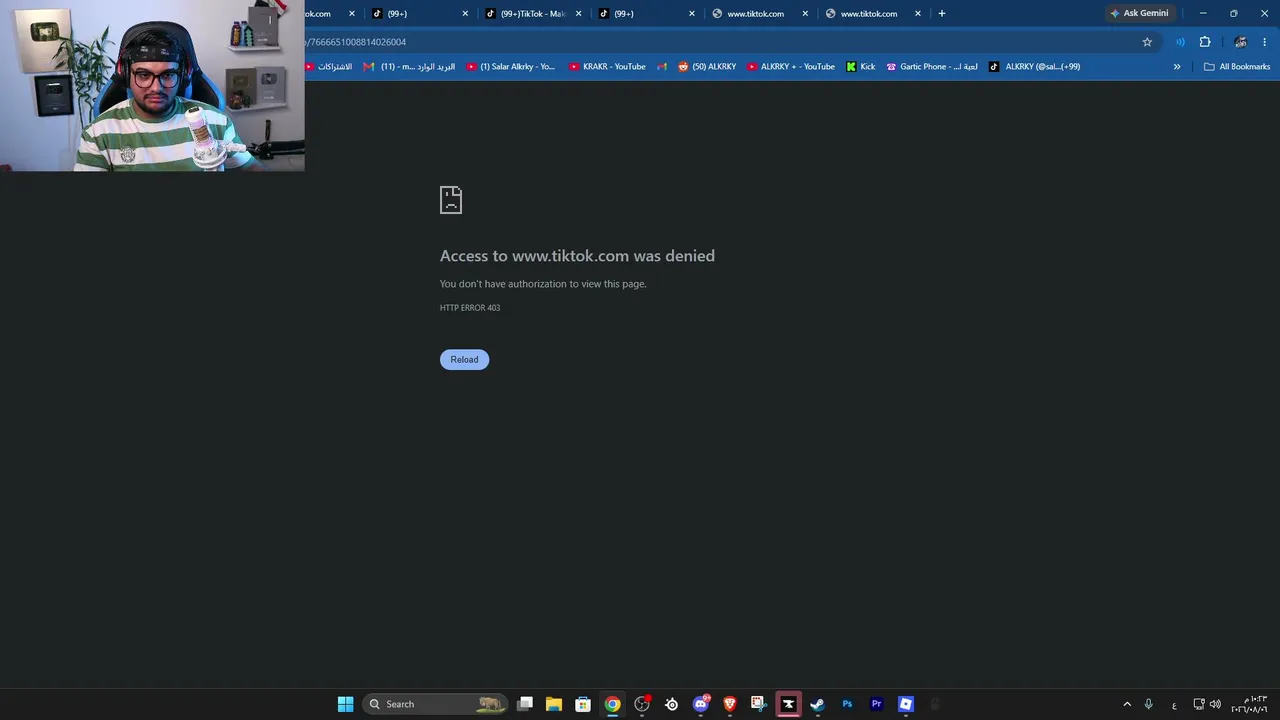Open the blue Roblox Studio taskbar icon
Image resolution: width=1280 pixels, height=720 pixels.
[x=905, y=704]
